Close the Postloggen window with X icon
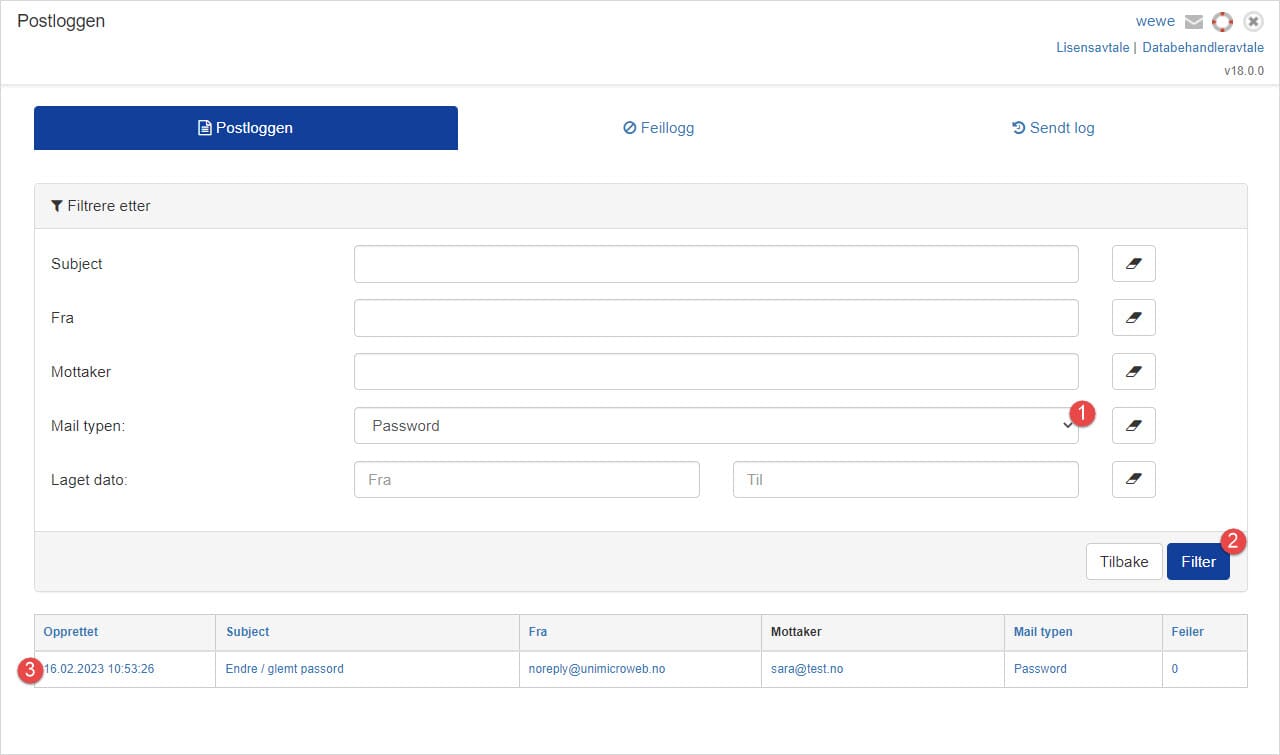 point(1253,22)
